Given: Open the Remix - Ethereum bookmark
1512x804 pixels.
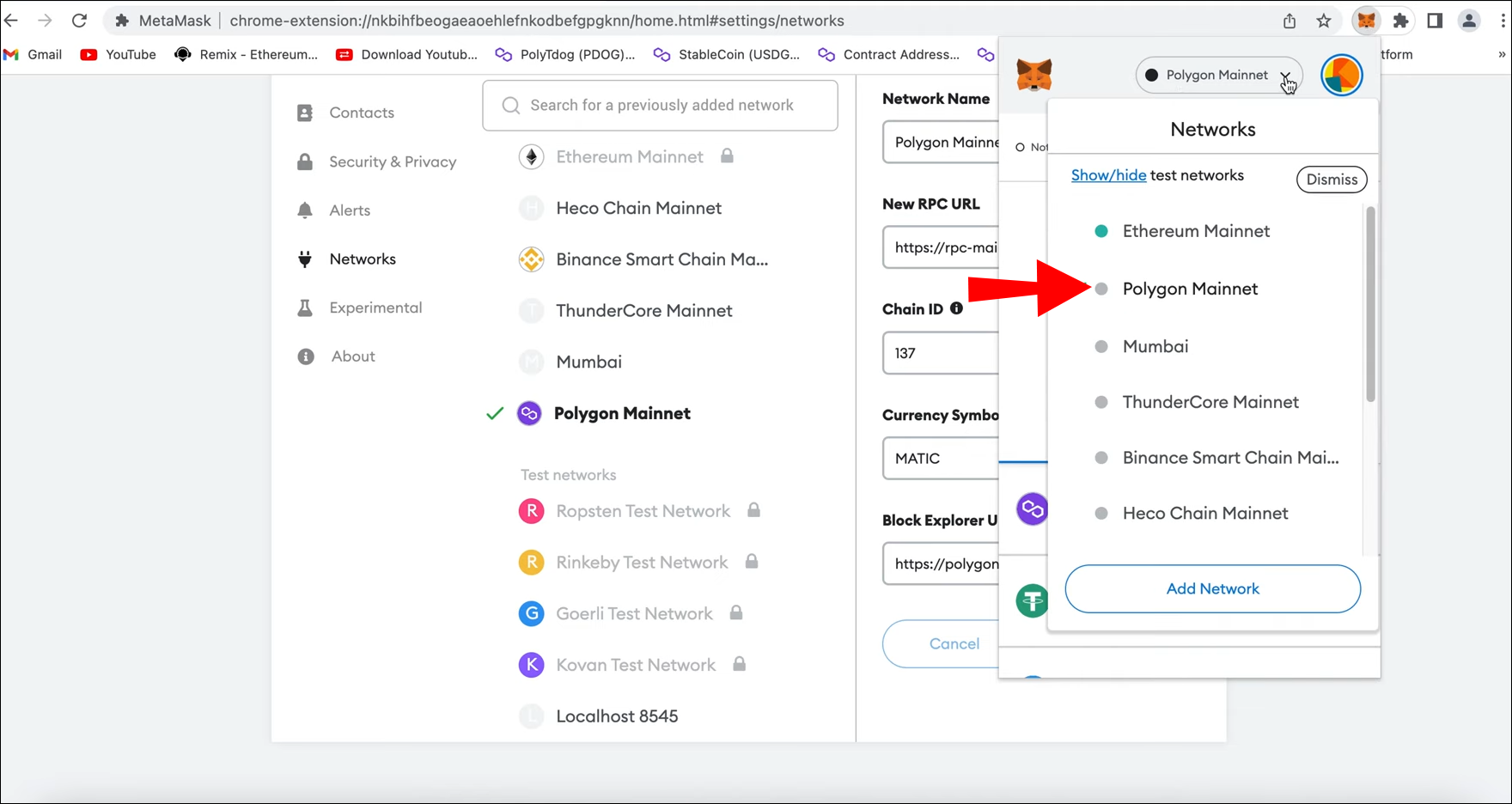Looking at the screenshot, I should point(247,54).
